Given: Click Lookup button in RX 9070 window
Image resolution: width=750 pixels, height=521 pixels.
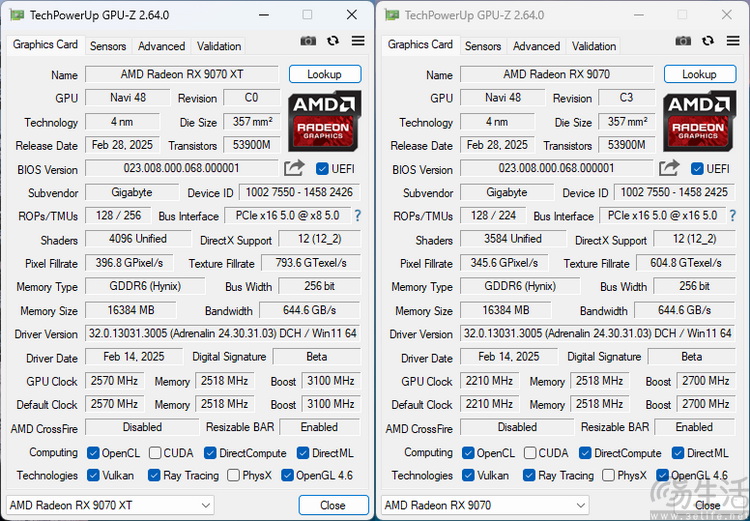Looking at the screenshot, I should [x=700, y=74].
